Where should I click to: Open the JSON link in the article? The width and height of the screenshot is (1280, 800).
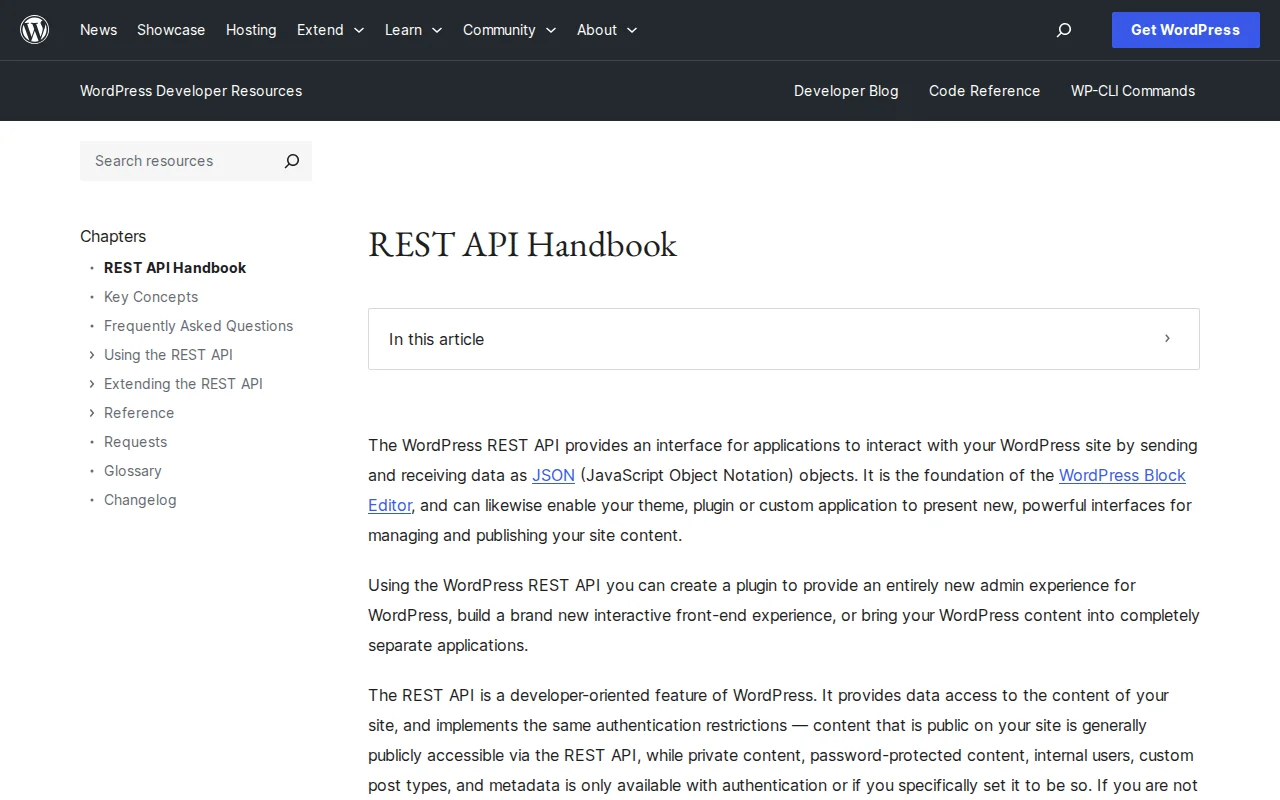(553, 475)
